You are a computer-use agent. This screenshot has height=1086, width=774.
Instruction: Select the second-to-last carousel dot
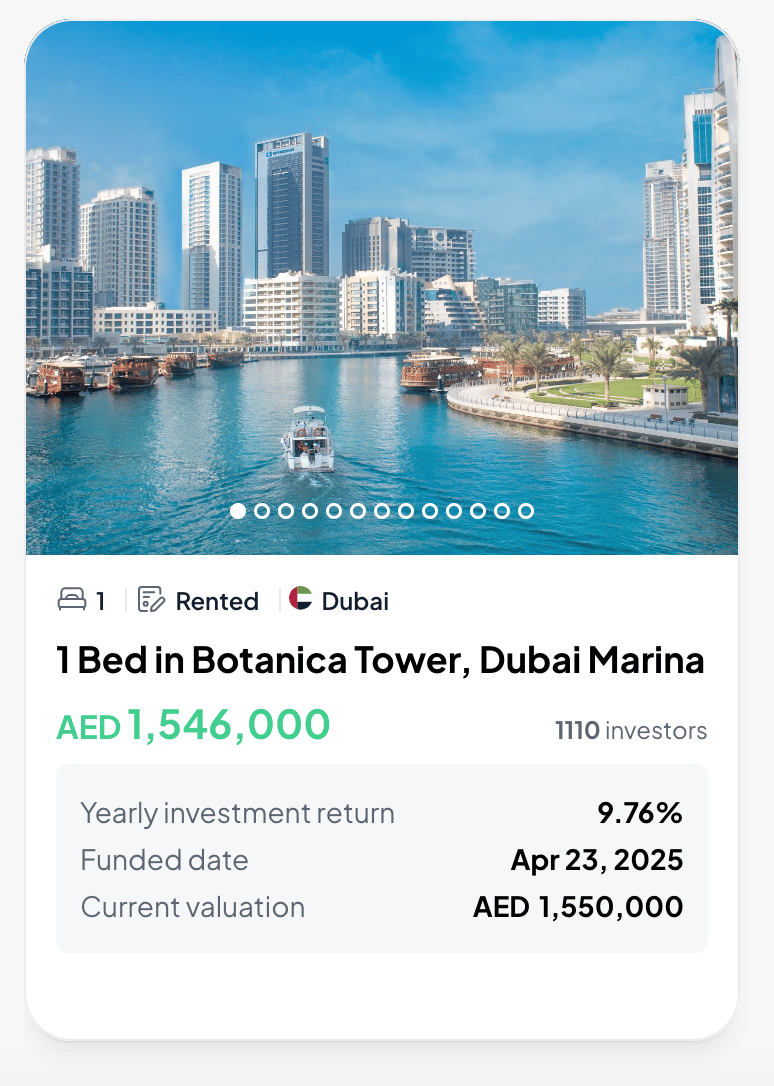click(502, 511)
